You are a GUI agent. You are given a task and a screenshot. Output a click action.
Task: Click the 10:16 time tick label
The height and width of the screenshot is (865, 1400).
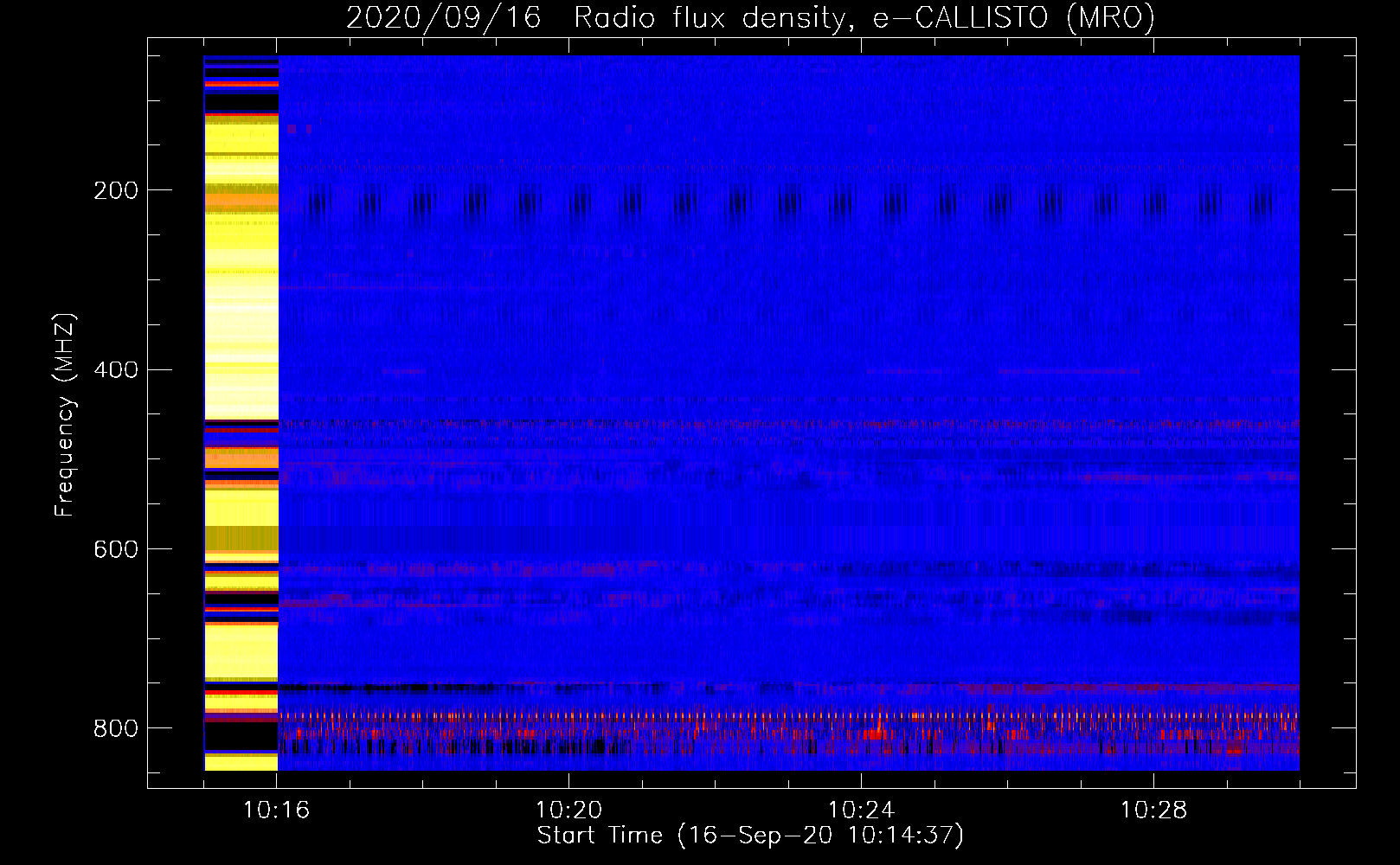coord(277,810)
